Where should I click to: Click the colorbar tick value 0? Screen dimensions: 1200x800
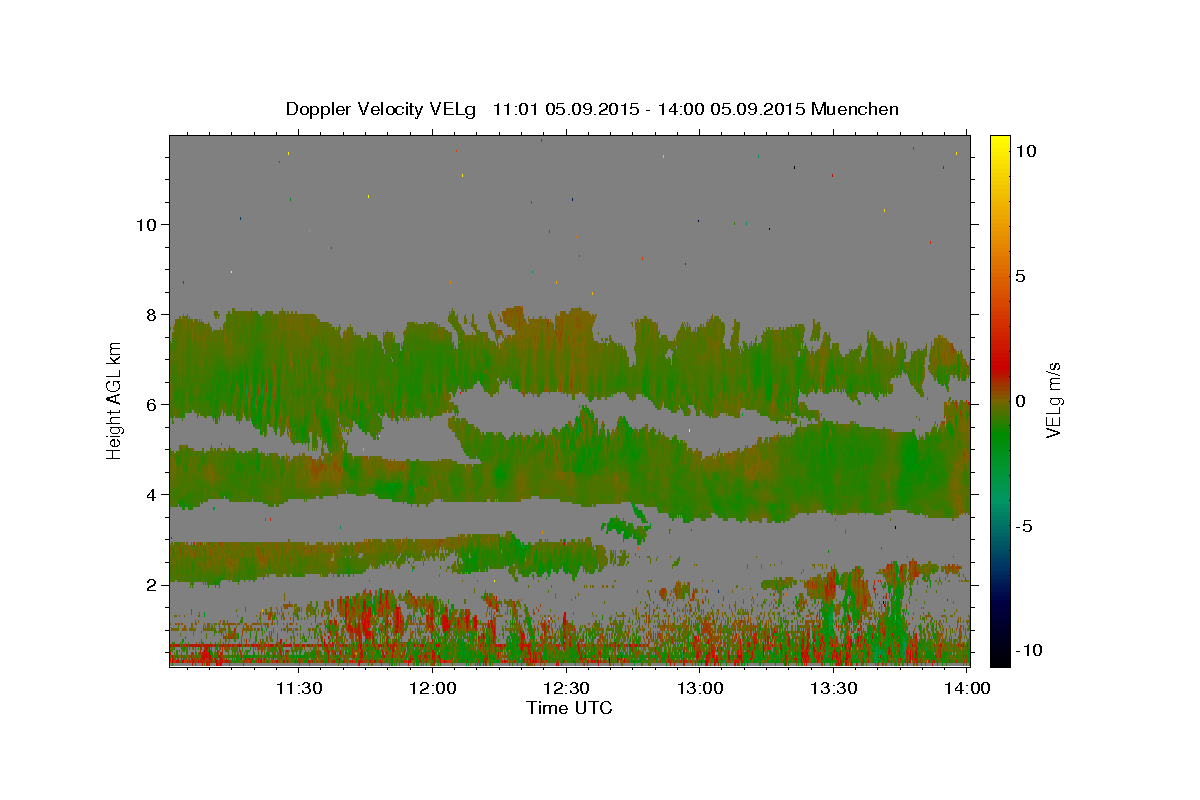(1022, 400)
